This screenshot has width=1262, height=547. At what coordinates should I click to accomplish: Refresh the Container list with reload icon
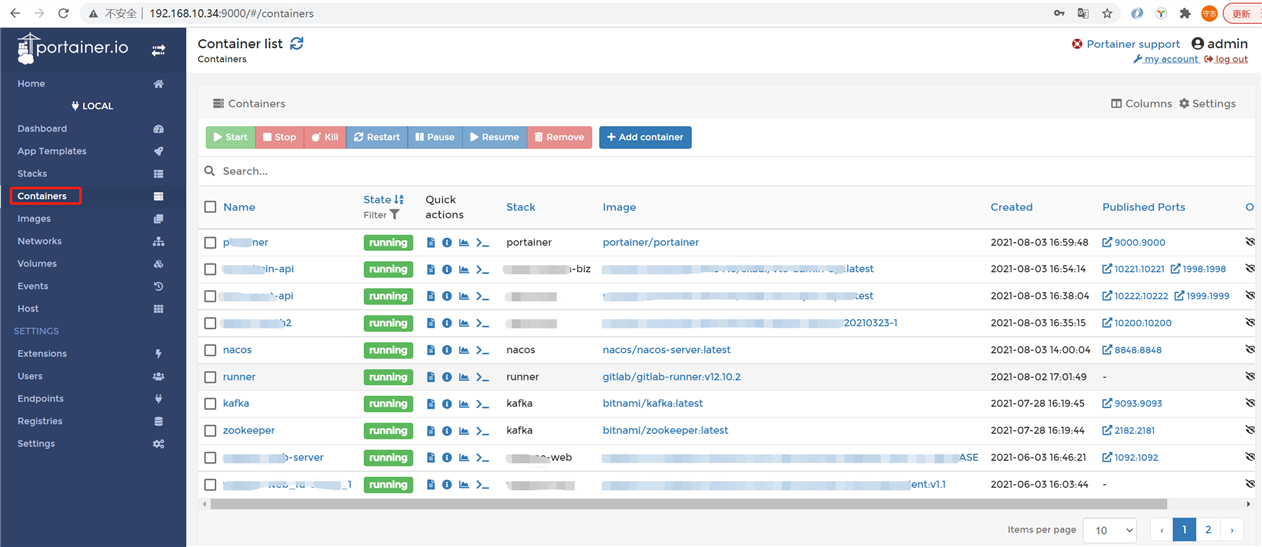(297, 43)
